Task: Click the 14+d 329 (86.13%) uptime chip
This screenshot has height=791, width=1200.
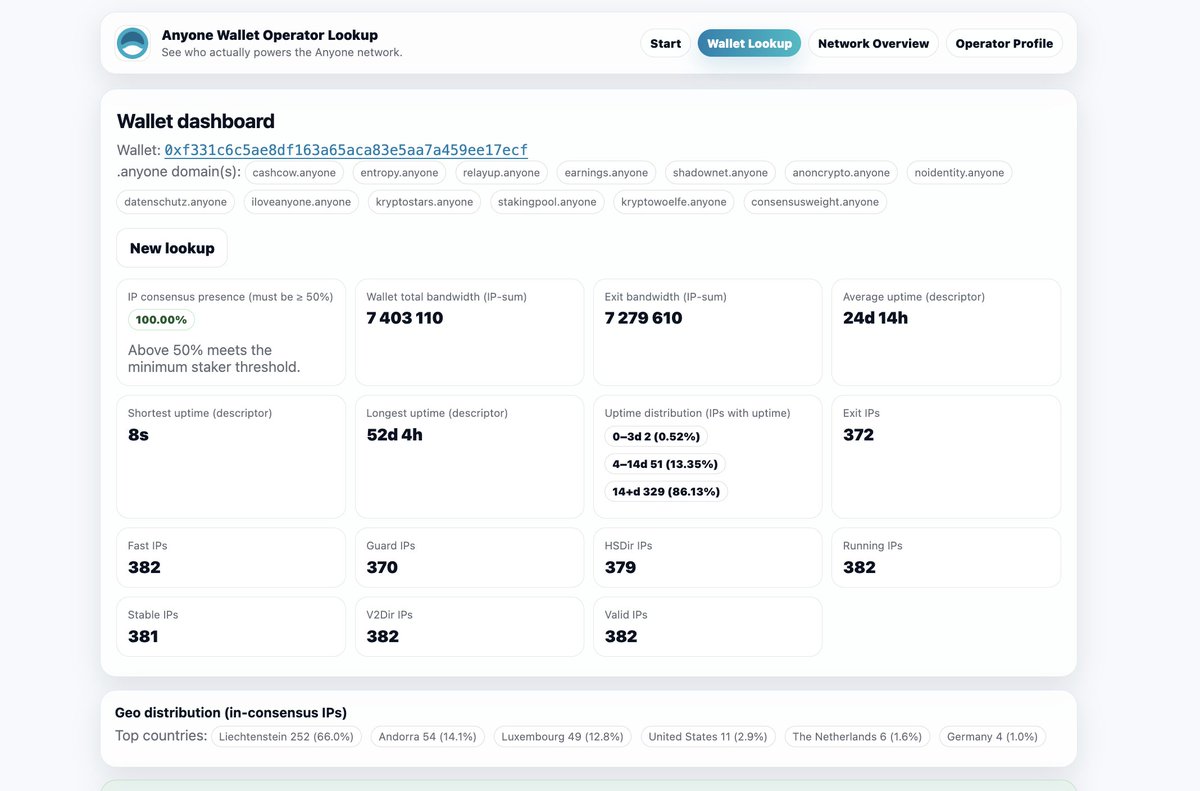Action: 666,491
